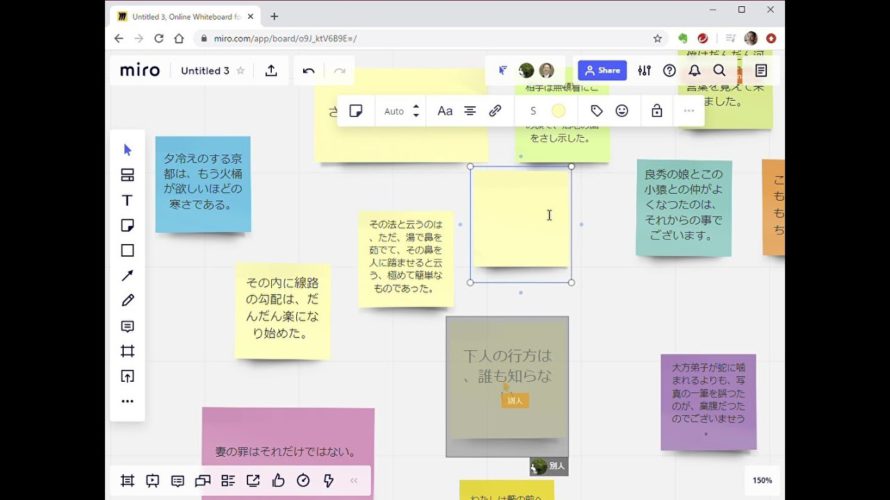This screenshot has height=500, width=890.
Task: Star the Untitled 3 board
Action: pos(241,70)
